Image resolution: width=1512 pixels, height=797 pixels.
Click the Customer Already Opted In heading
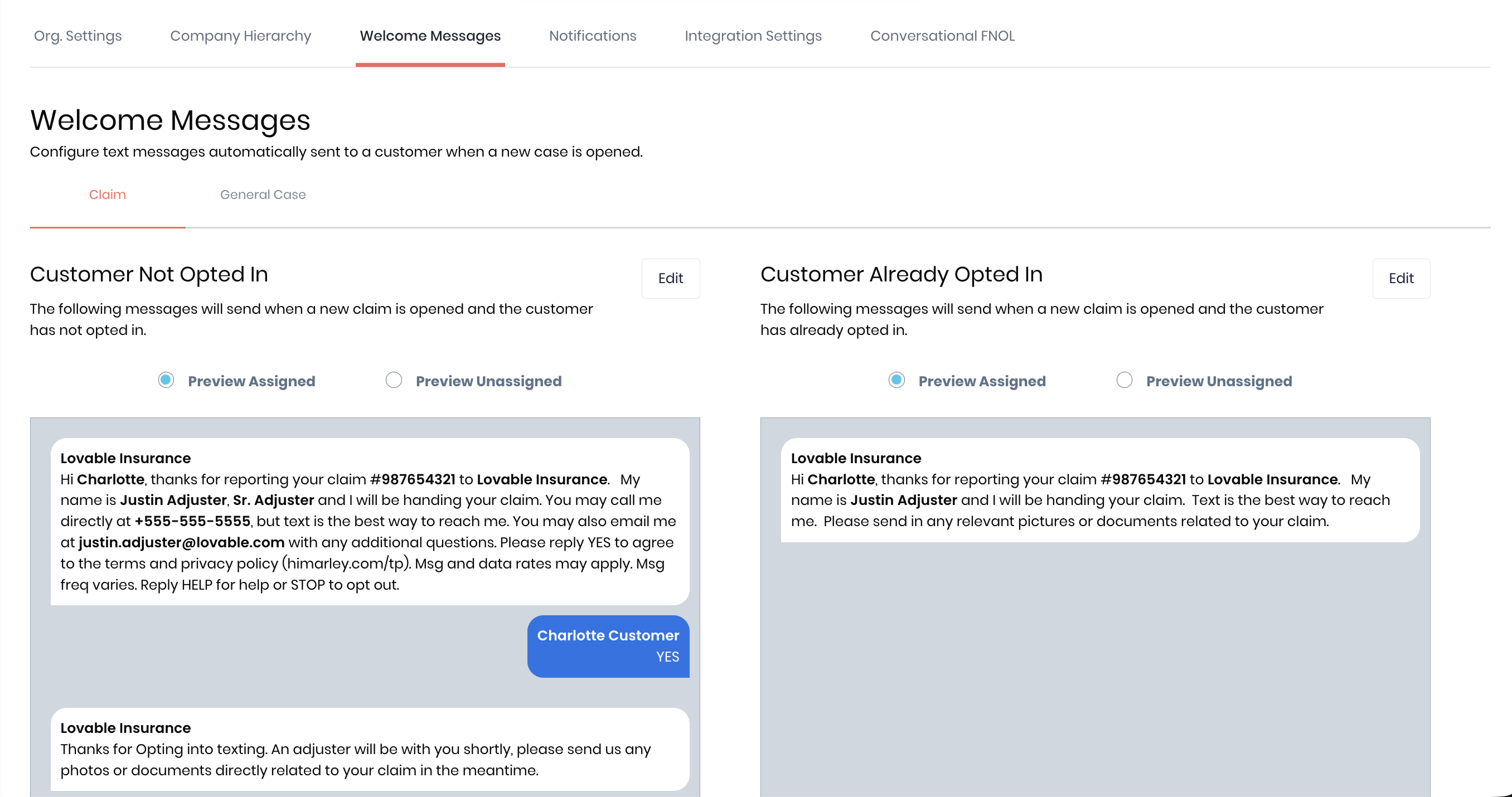click(x=901, y=274)
